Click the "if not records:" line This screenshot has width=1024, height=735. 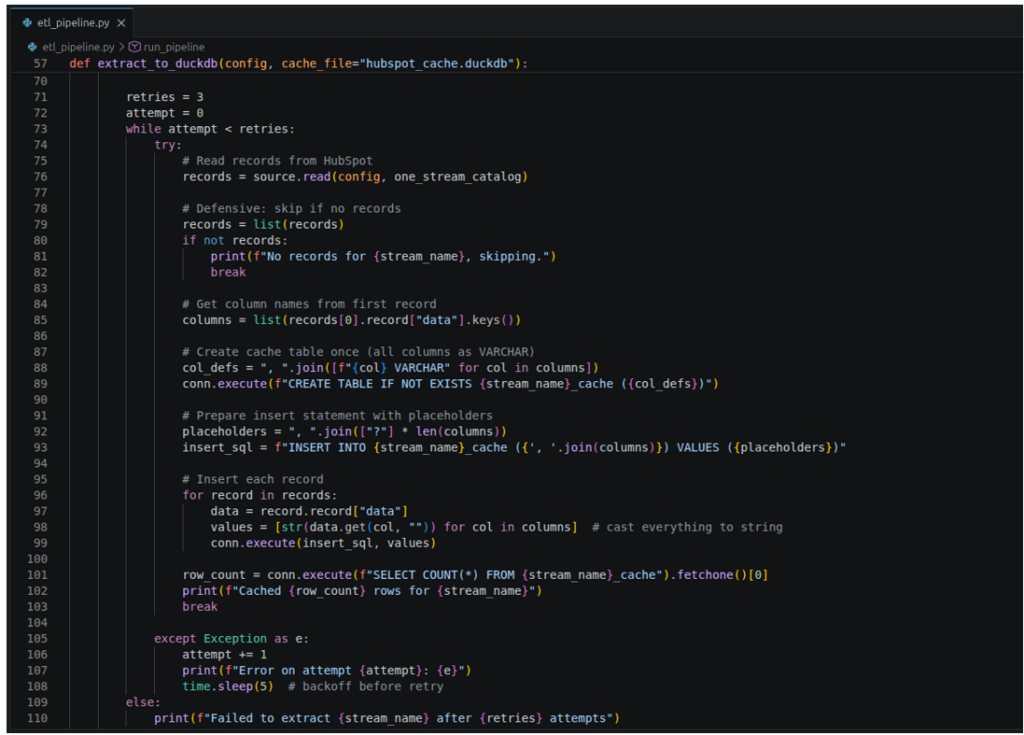point(235,240)
